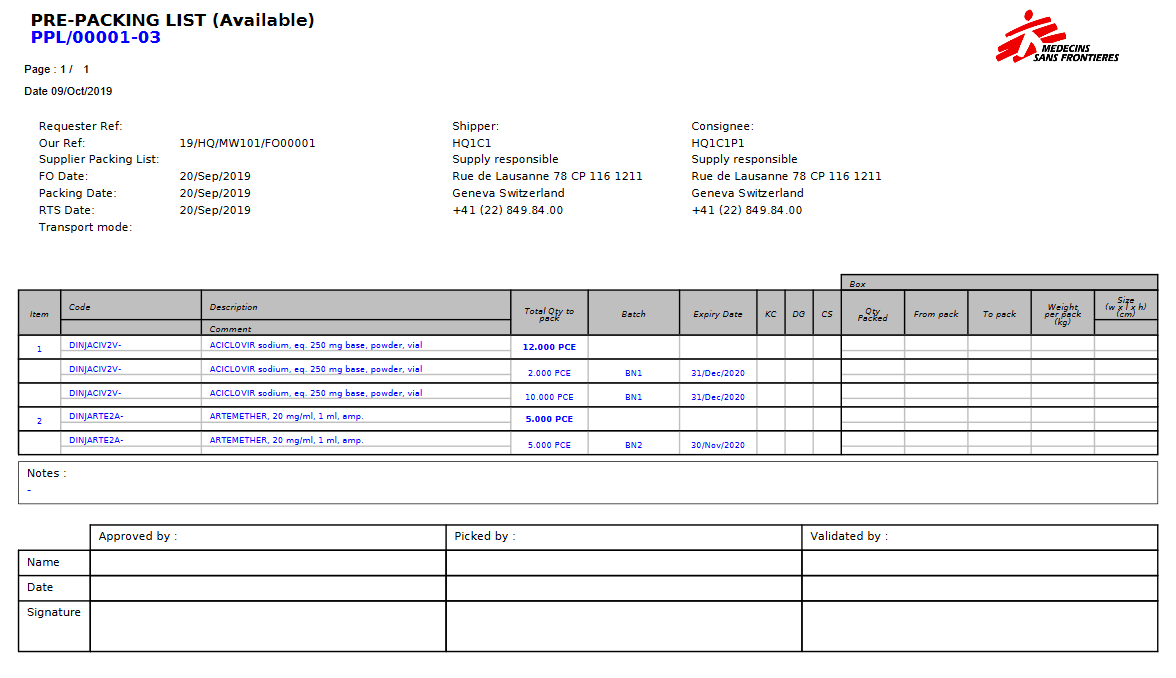Click the 2.000 PCE quantity
The image size is (1176, 678).
(x=549, y=373)
